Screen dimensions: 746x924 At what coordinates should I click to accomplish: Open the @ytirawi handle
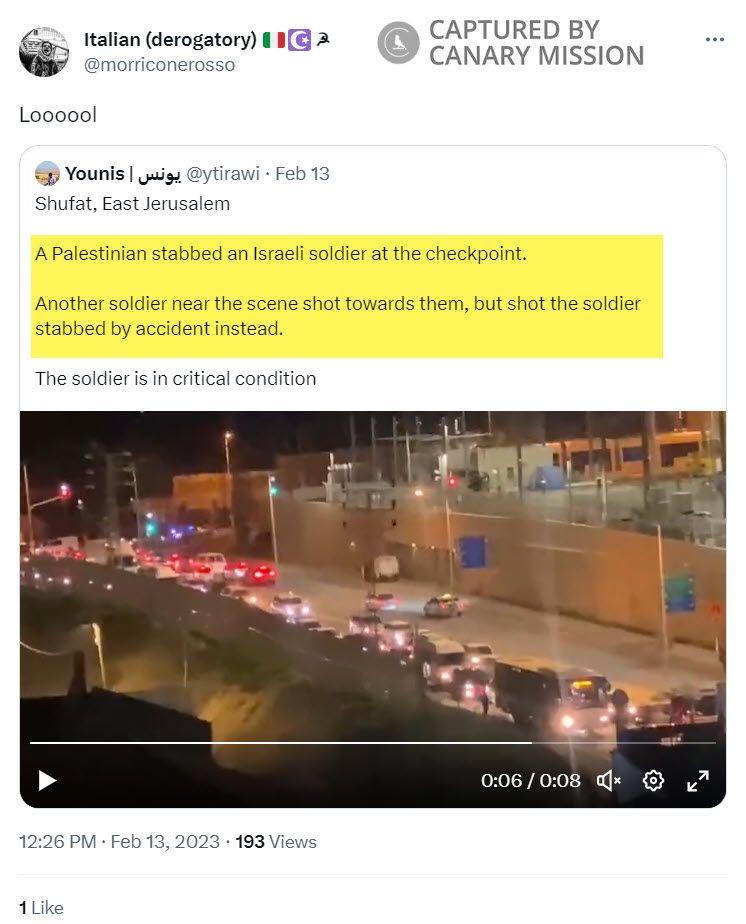pyautogui.click(x=223, y=174)
